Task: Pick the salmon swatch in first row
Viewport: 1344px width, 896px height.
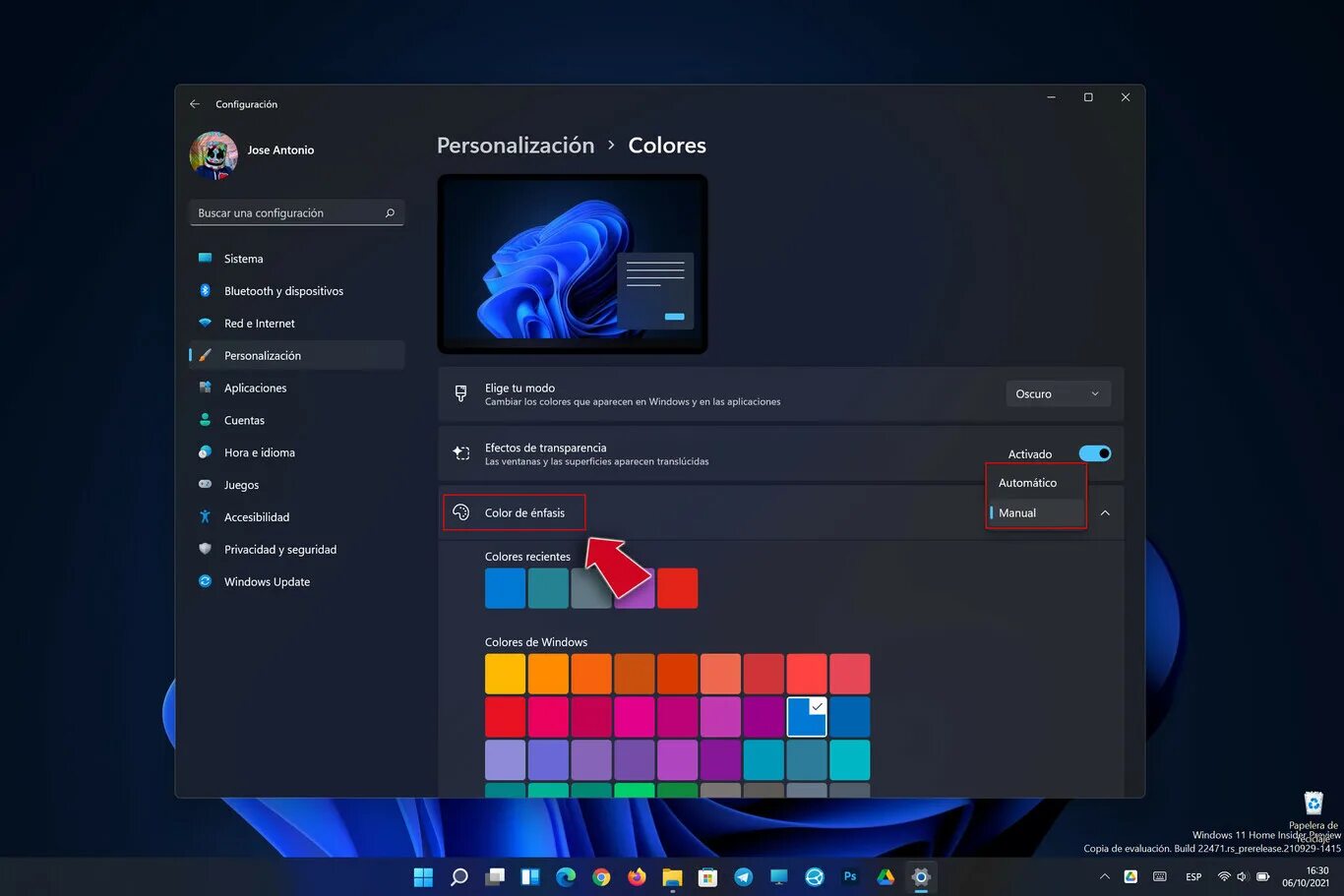Action: point(720,674)
